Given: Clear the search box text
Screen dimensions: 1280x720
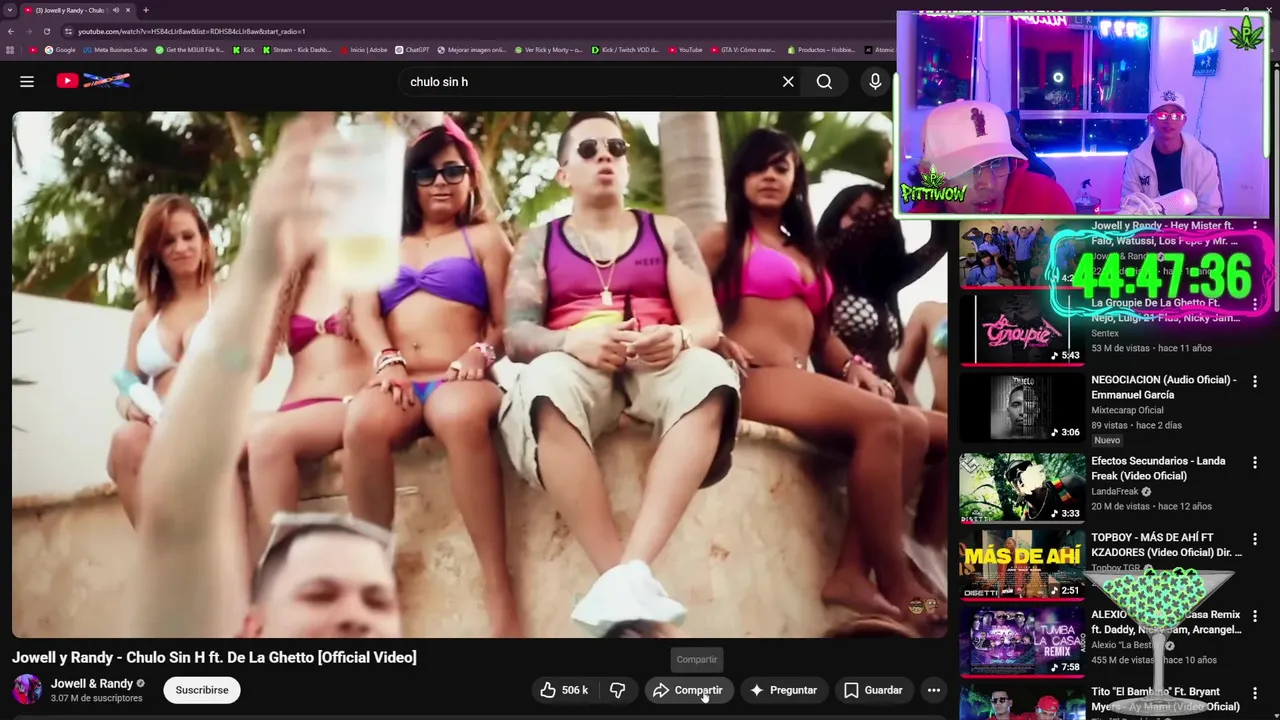Looking at the screenshot, I should 788,82.
